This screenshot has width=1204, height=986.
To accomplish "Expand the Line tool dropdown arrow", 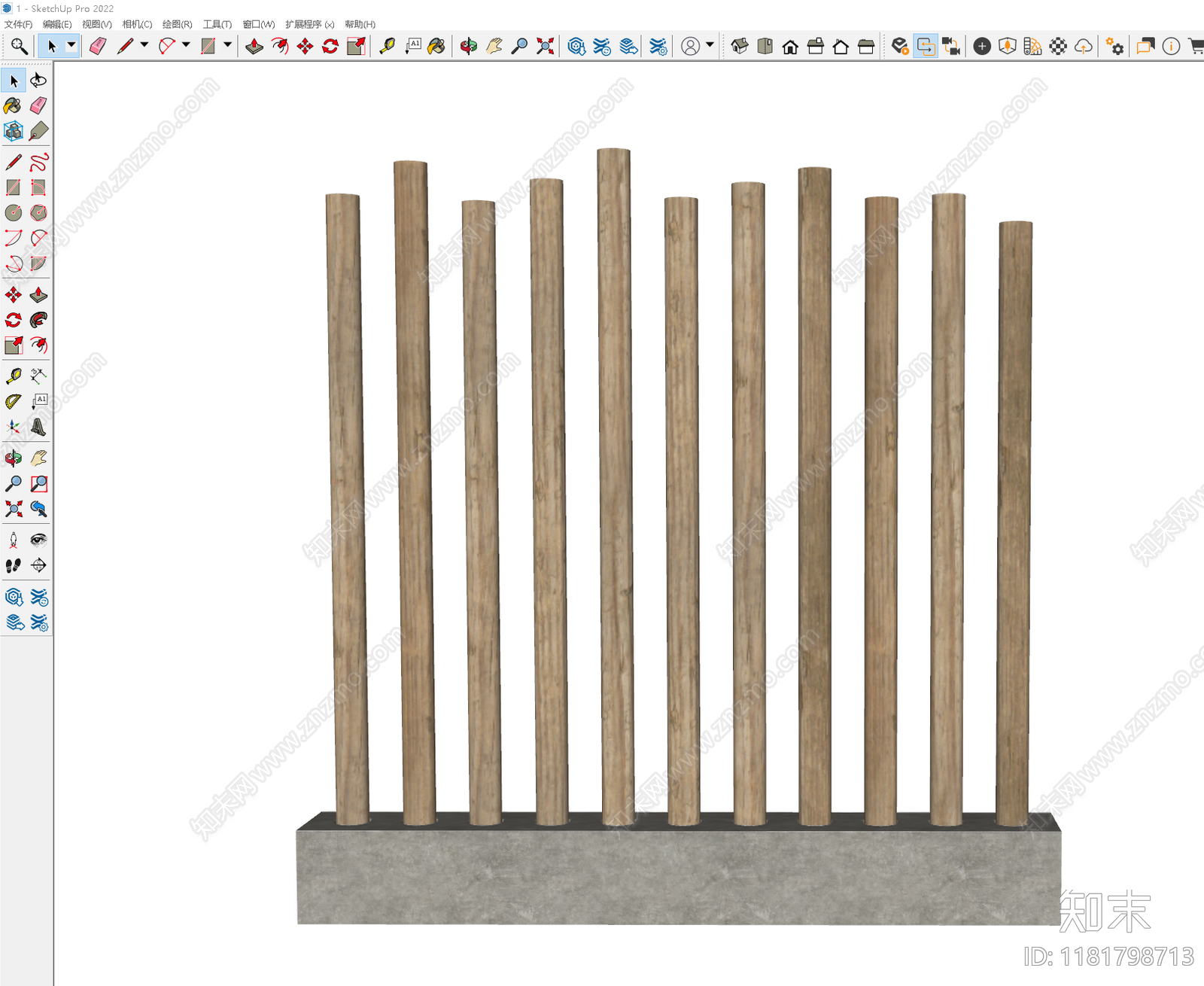I will click(144, 45).
